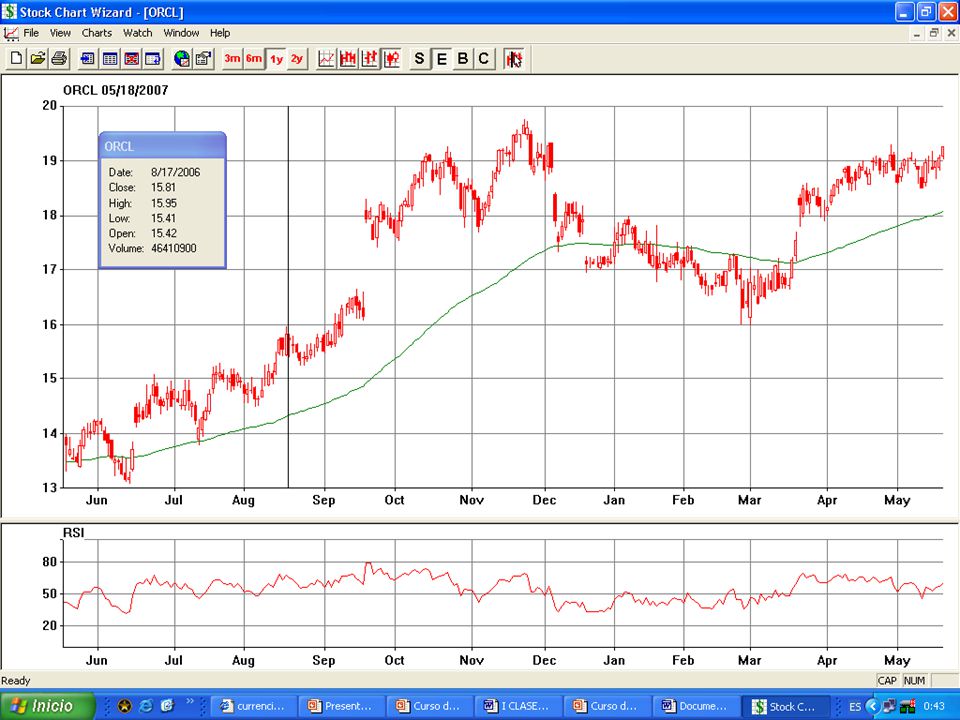Toggle the C indicator button

tap(484, 59)
